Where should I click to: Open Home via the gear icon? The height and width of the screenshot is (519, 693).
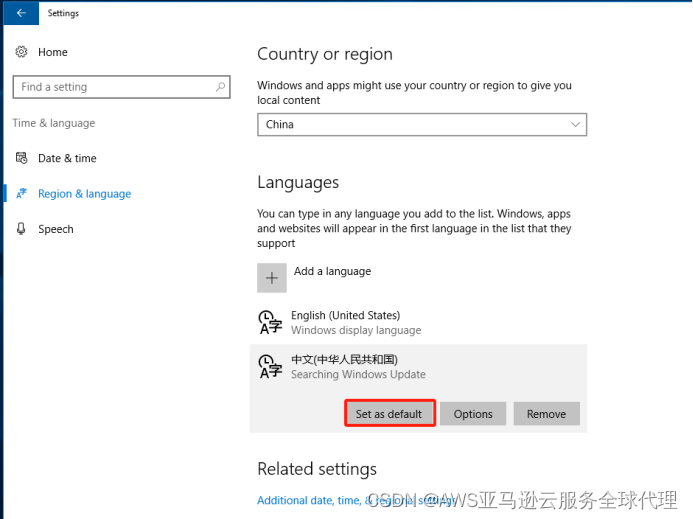(x=21, y=52)
